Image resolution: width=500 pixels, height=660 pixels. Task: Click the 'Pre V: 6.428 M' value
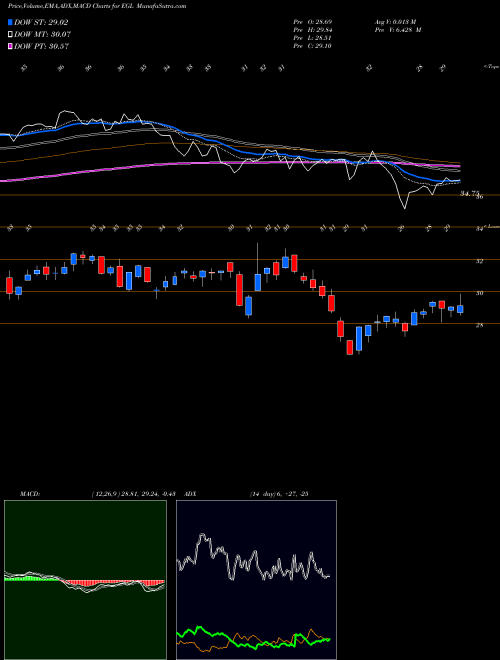(x=397, y=30)
